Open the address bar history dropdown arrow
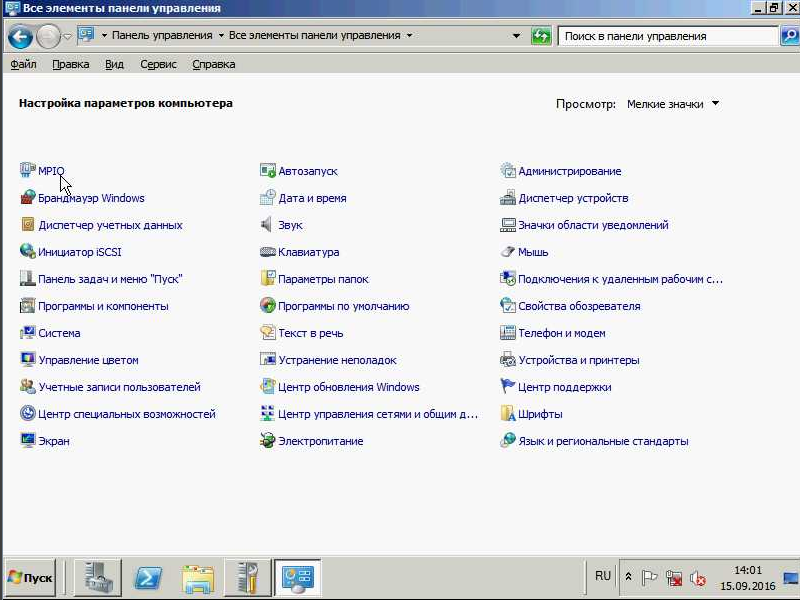Viewport: 800px width, 600px height. tap(516, 36)
